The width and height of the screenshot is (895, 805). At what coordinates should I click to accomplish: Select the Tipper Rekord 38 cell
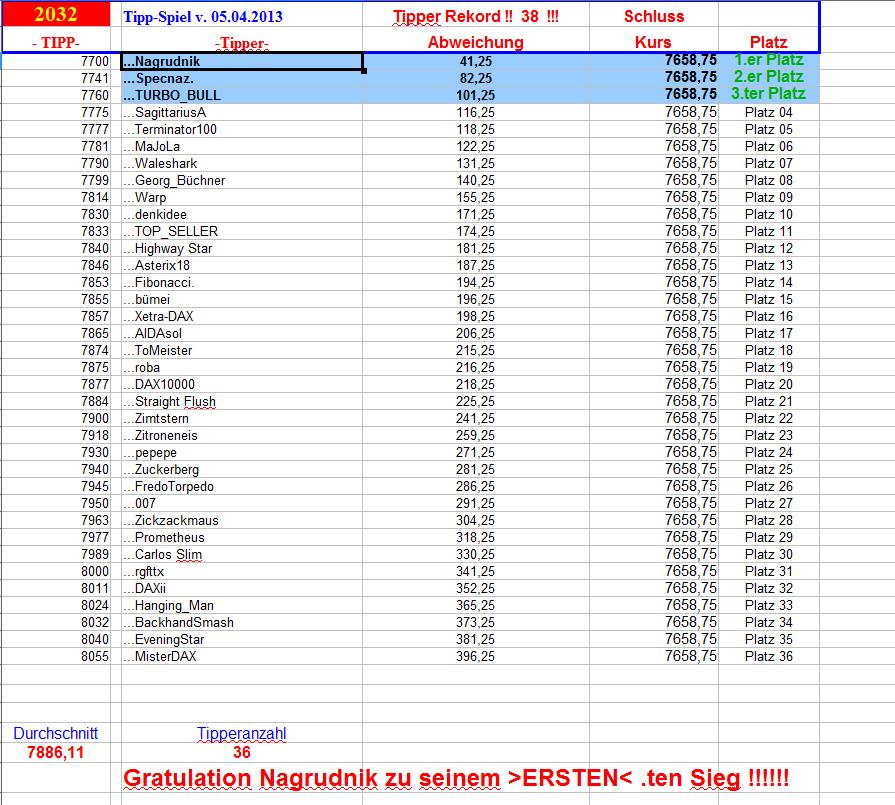(x=475, y=17)
